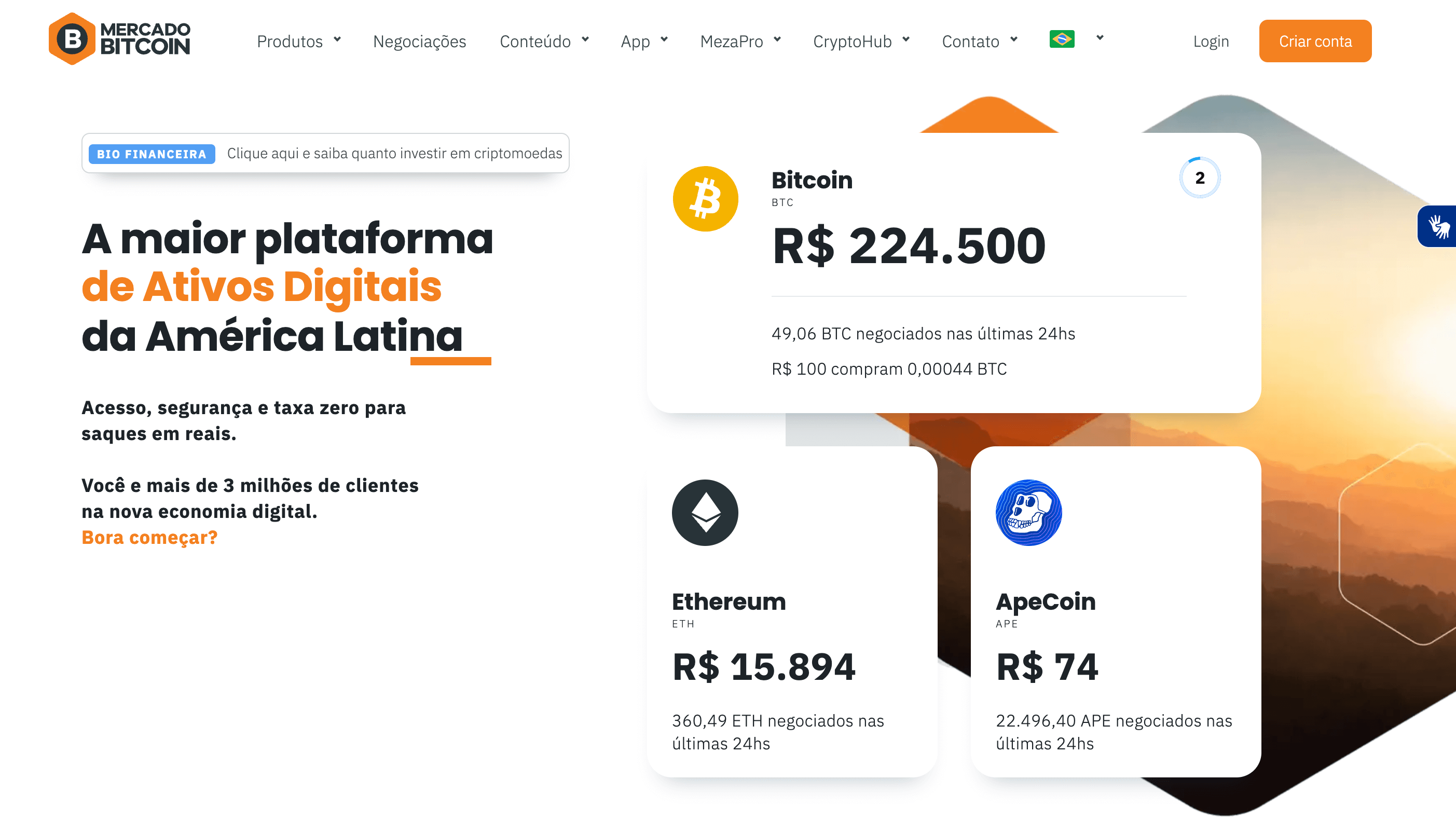Open the language selector chevron
The width and height of the screenshot is (1456, 821).
[1100, 38]
